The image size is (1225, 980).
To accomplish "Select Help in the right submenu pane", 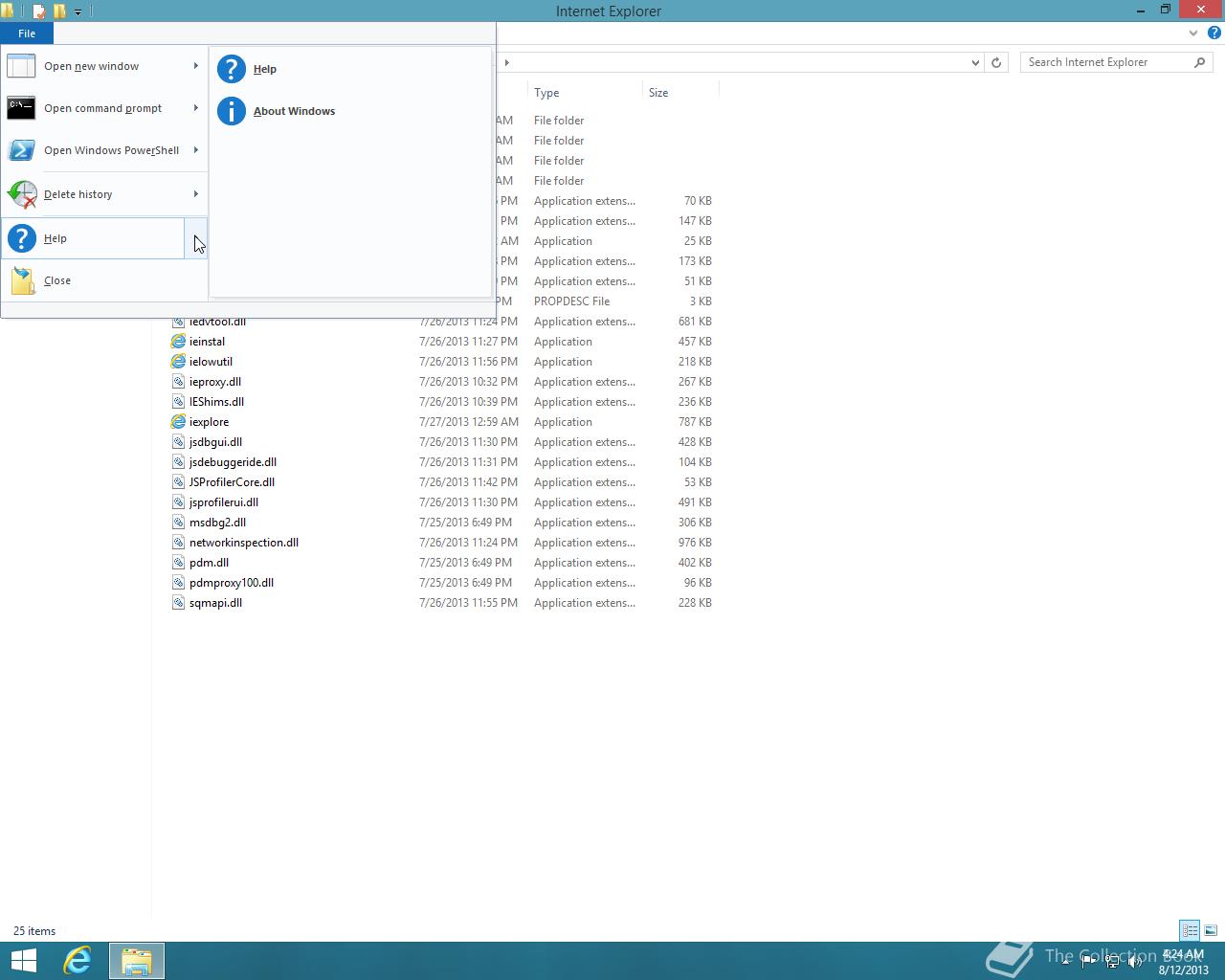I will pyautogui.click(x=350, y=69).
